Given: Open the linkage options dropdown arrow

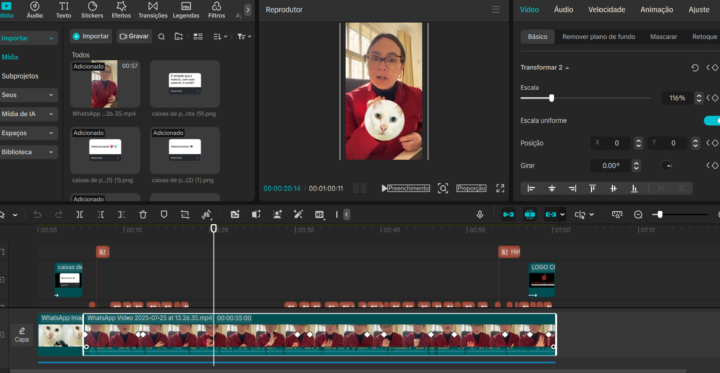Looking at the screenshot, I should pos(562,215).
